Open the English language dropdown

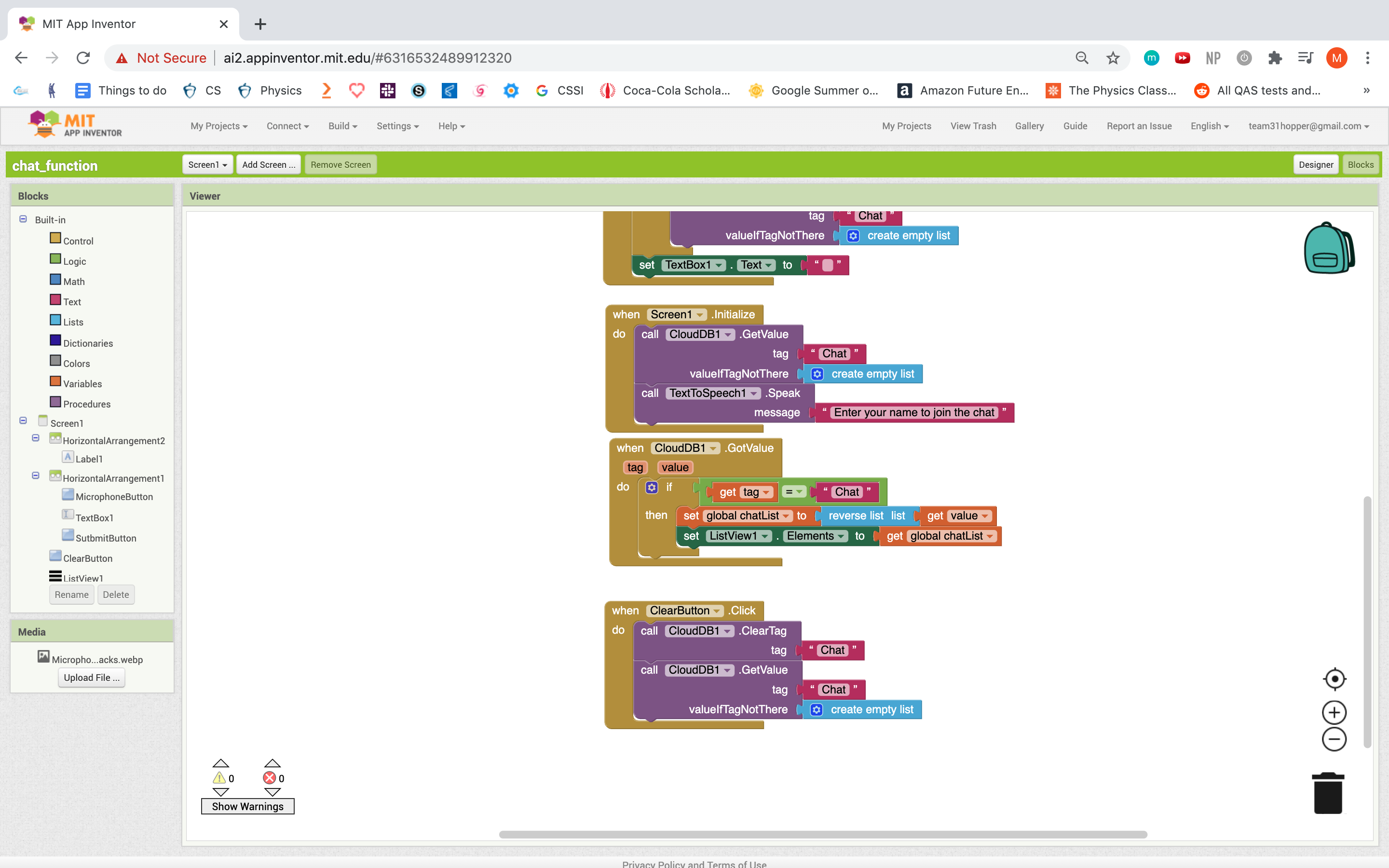1210,126
